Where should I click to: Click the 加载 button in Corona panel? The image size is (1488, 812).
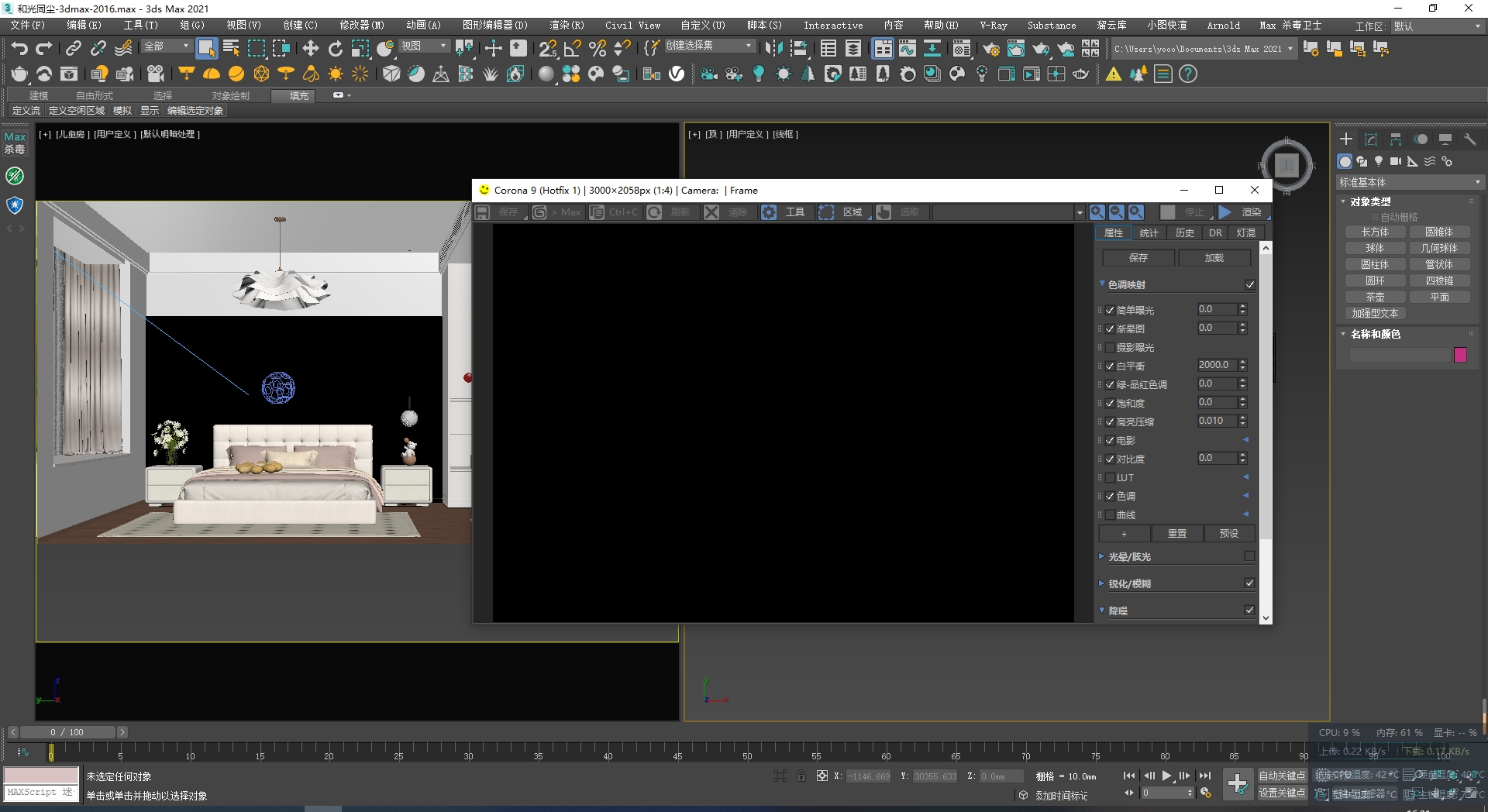tap(1214, 258)
